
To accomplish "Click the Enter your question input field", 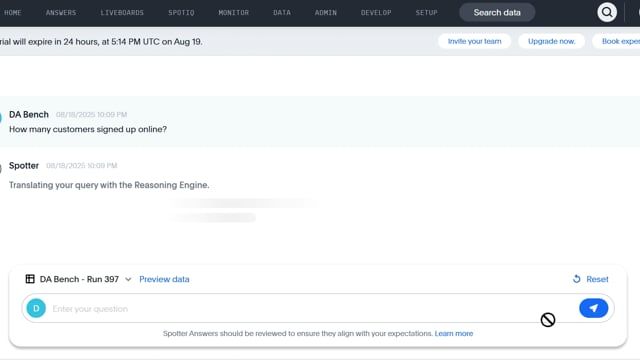I will [312, 309].
